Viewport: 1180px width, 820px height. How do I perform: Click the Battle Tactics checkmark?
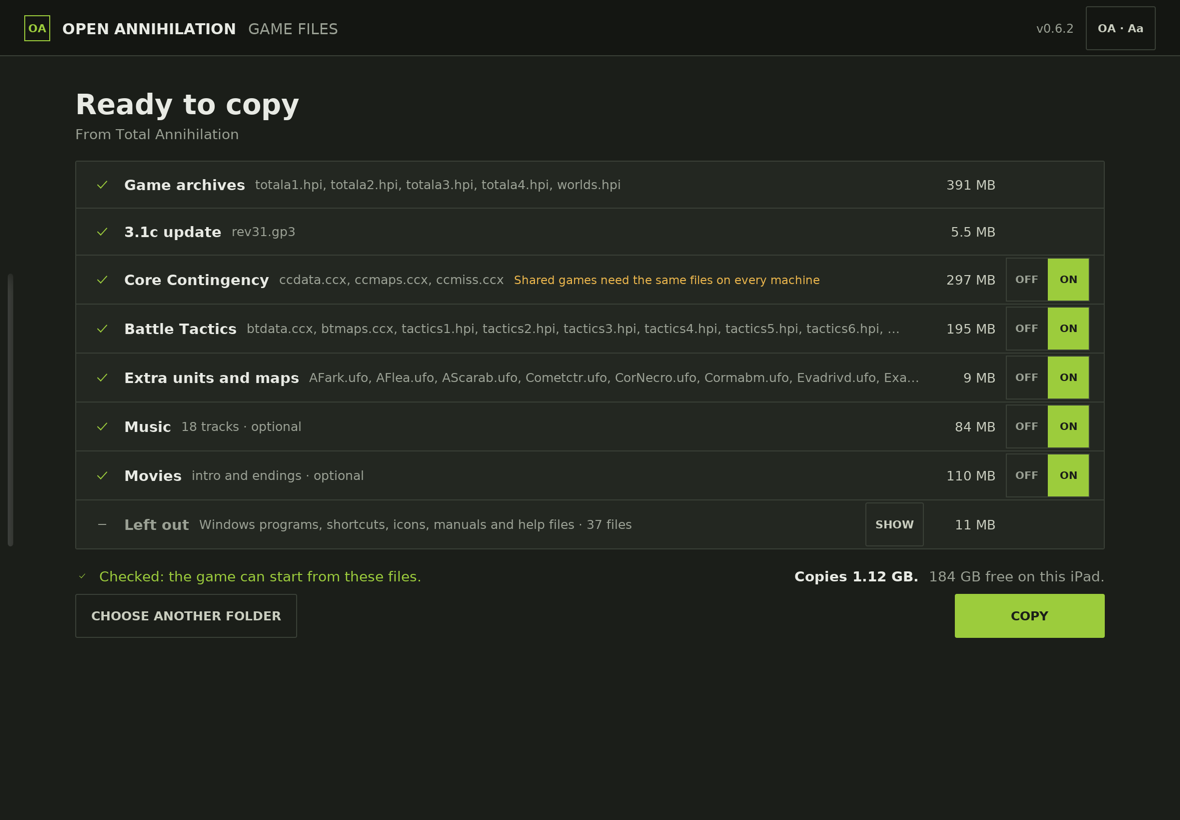coord(102,329)
